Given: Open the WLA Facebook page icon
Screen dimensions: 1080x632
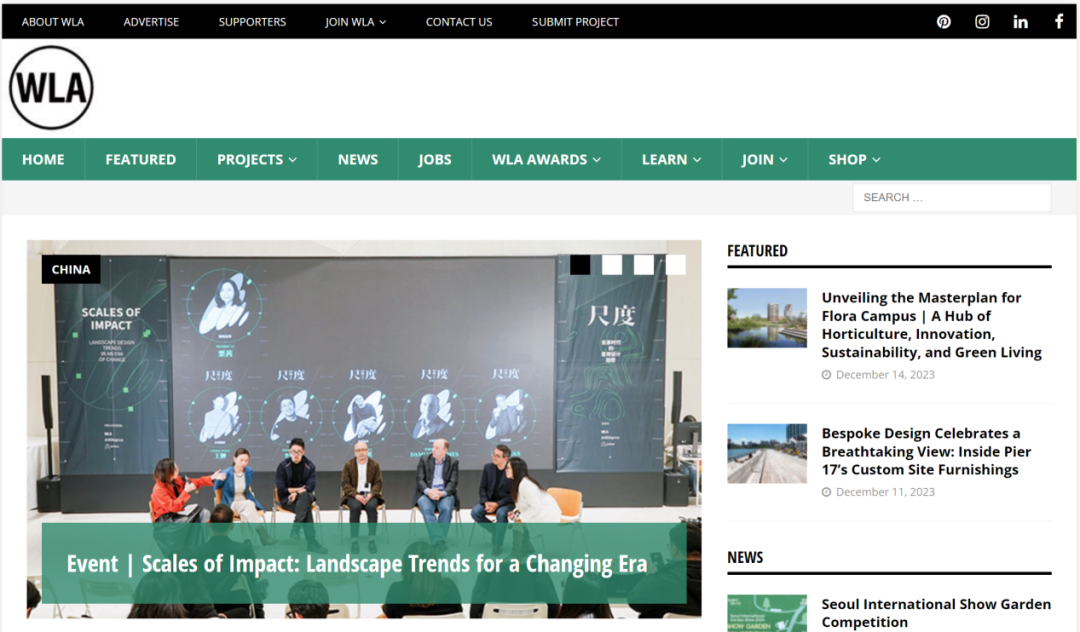Looking at the screenshot, I should (1059, 22).
